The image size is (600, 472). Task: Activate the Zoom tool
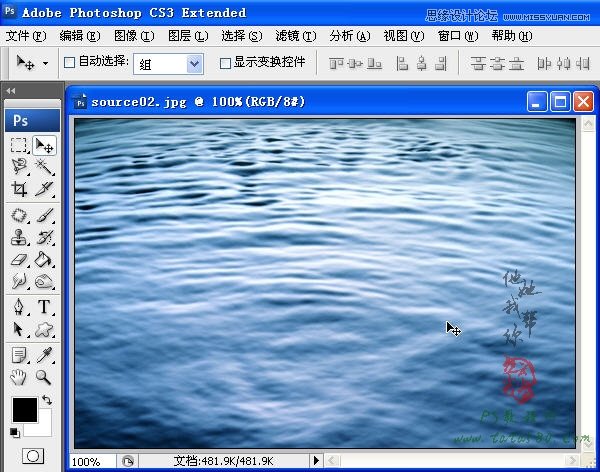(44, 377)
